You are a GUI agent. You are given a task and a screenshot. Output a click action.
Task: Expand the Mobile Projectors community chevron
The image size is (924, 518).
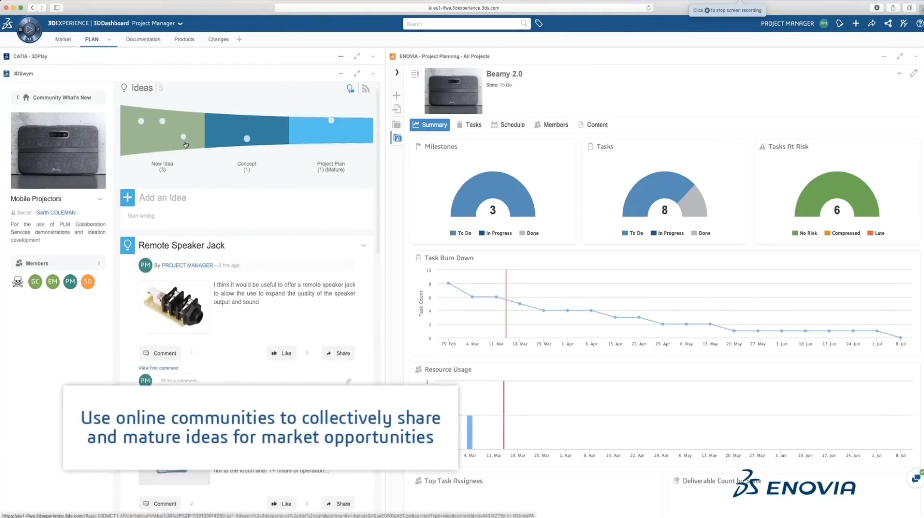[x=100, y=199]
